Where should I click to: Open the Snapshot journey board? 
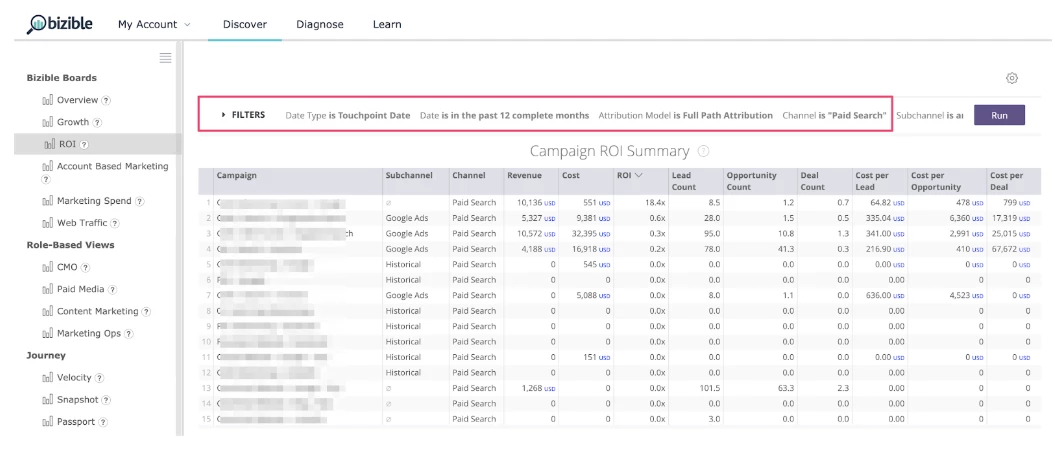(77, 400)
